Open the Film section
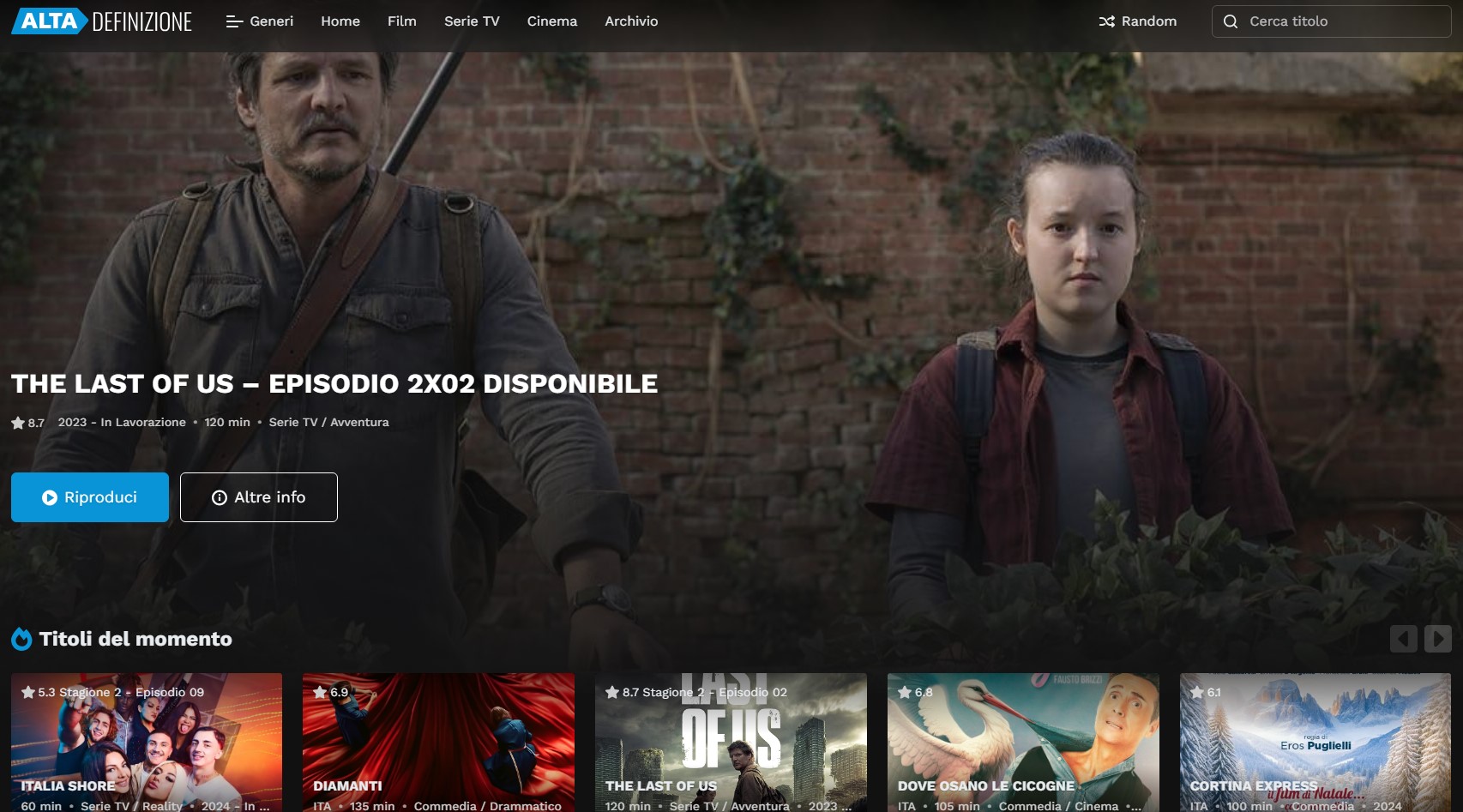This screenshot has width=1463, height=812. click(401, 21)
